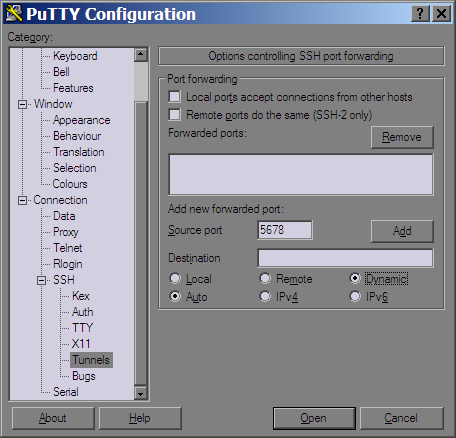Viewport: 456px width, 438px height.
Task: Click the Remove forwarded port button
Action: (402, 137)
